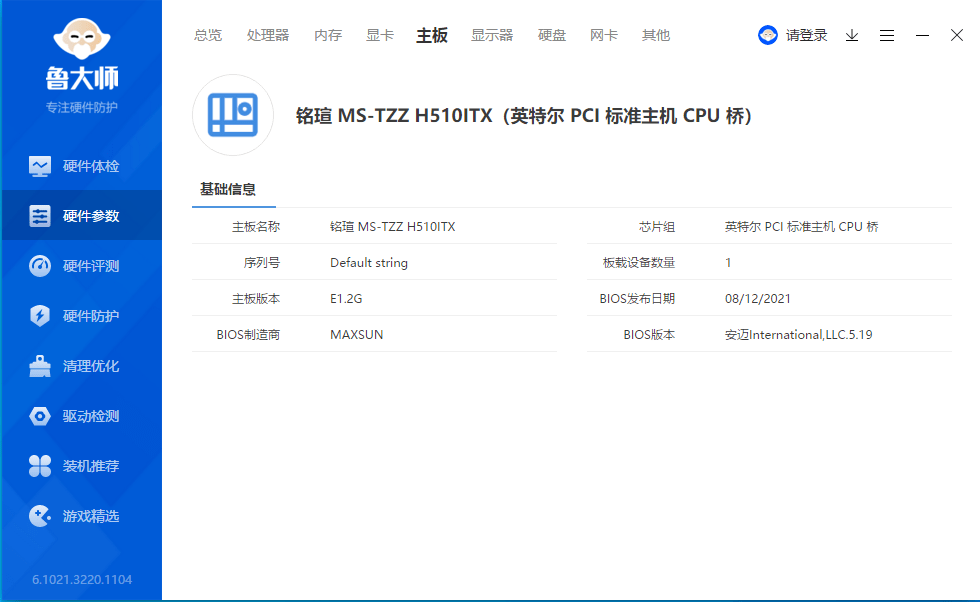Select the 基础信息 section tab

228,189
